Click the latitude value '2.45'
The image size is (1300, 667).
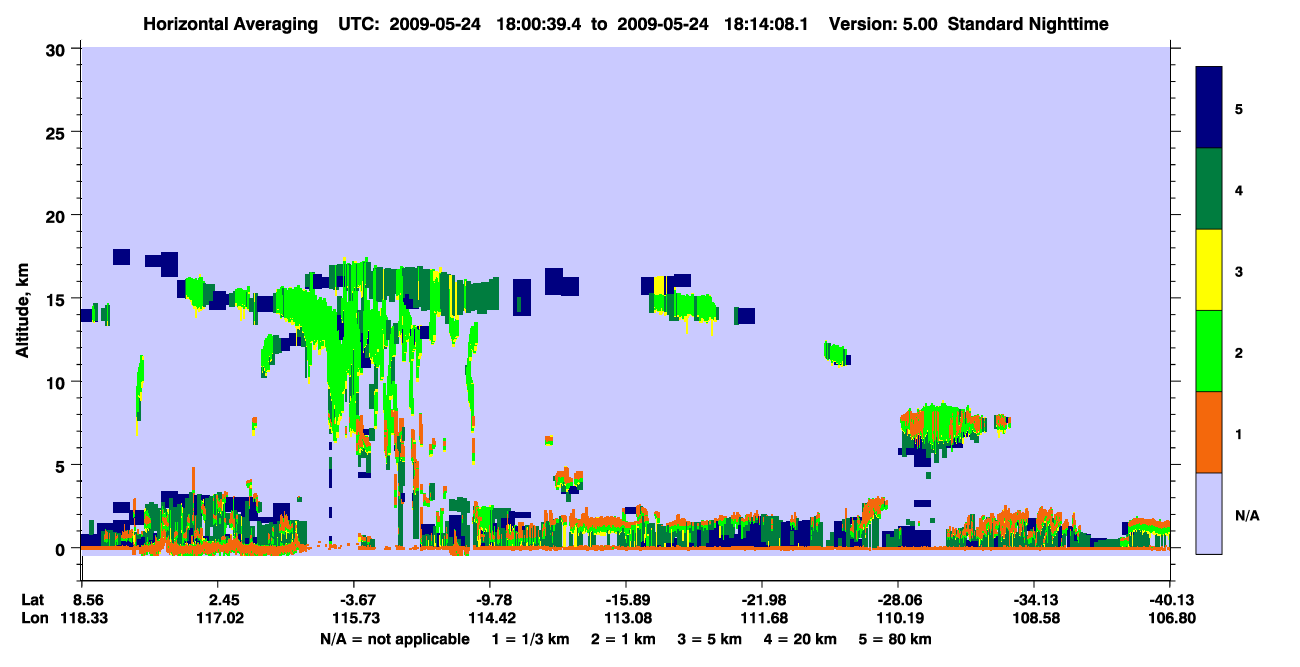[x=223, y=601]
